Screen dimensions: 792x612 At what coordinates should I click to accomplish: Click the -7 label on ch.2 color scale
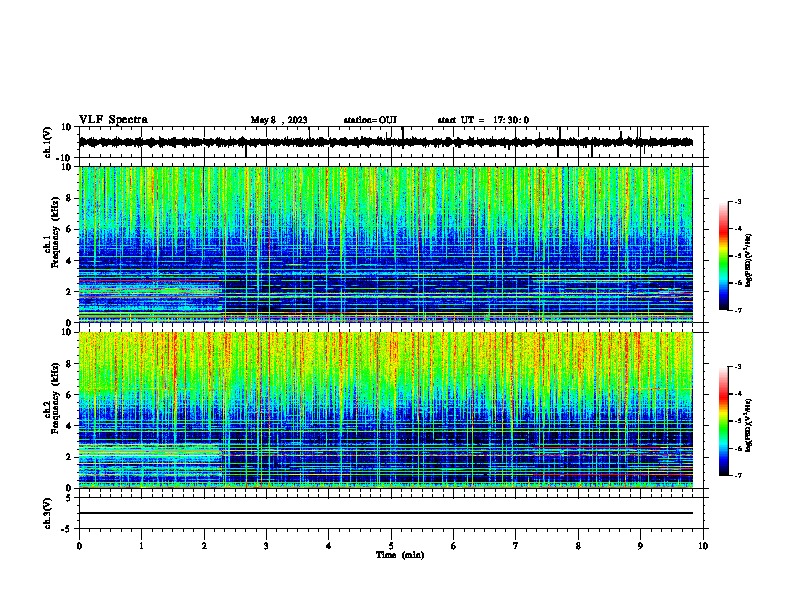(737, 475)
